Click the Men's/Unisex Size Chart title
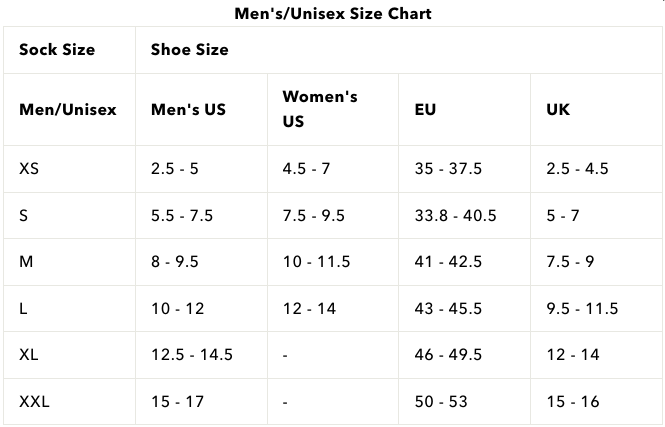Viewport: 665px width, 427px height. pyautogui.click(x=332, y=14)
